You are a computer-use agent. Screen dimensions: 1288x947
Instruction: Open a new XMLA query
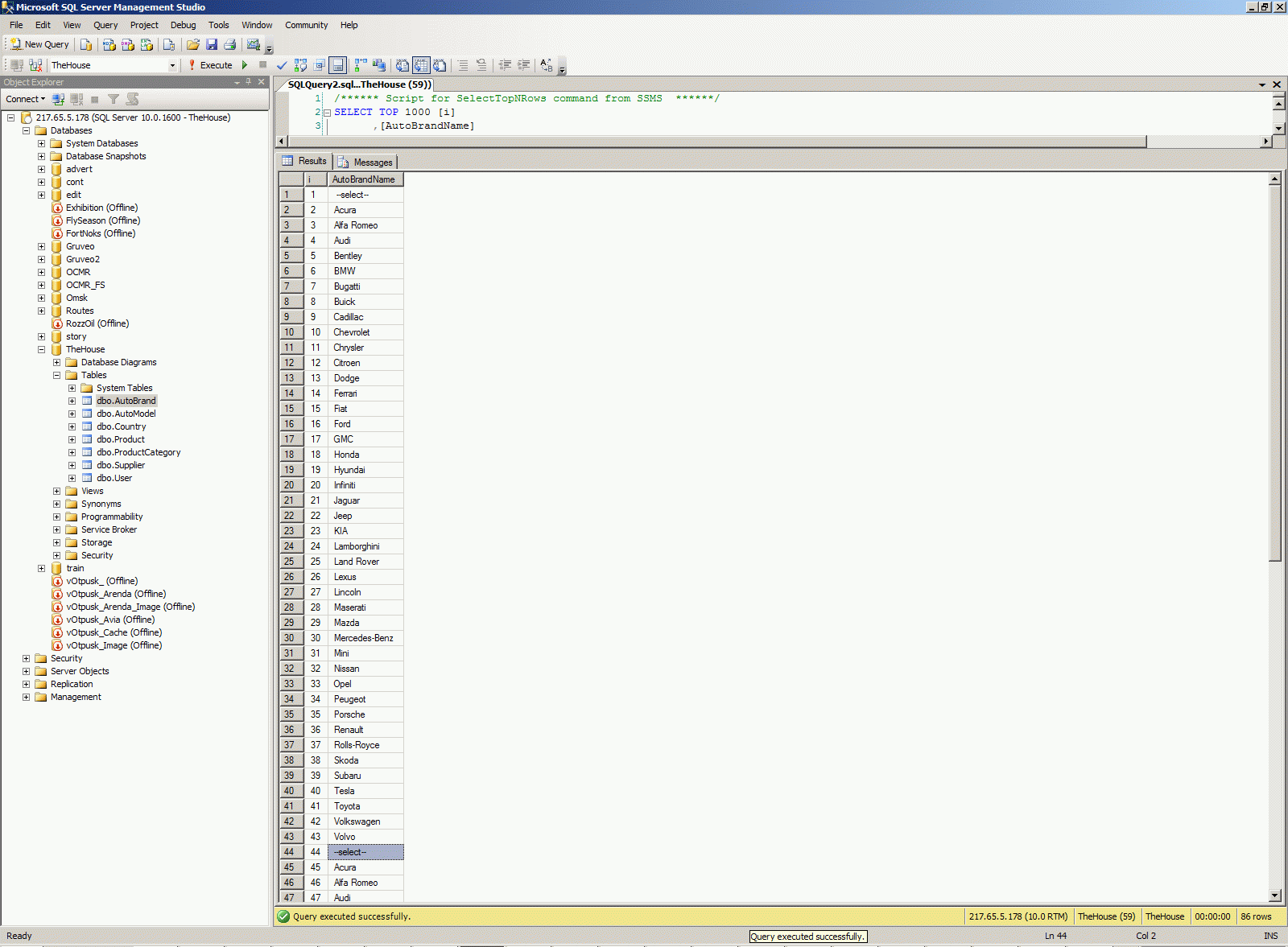(146, 44)
